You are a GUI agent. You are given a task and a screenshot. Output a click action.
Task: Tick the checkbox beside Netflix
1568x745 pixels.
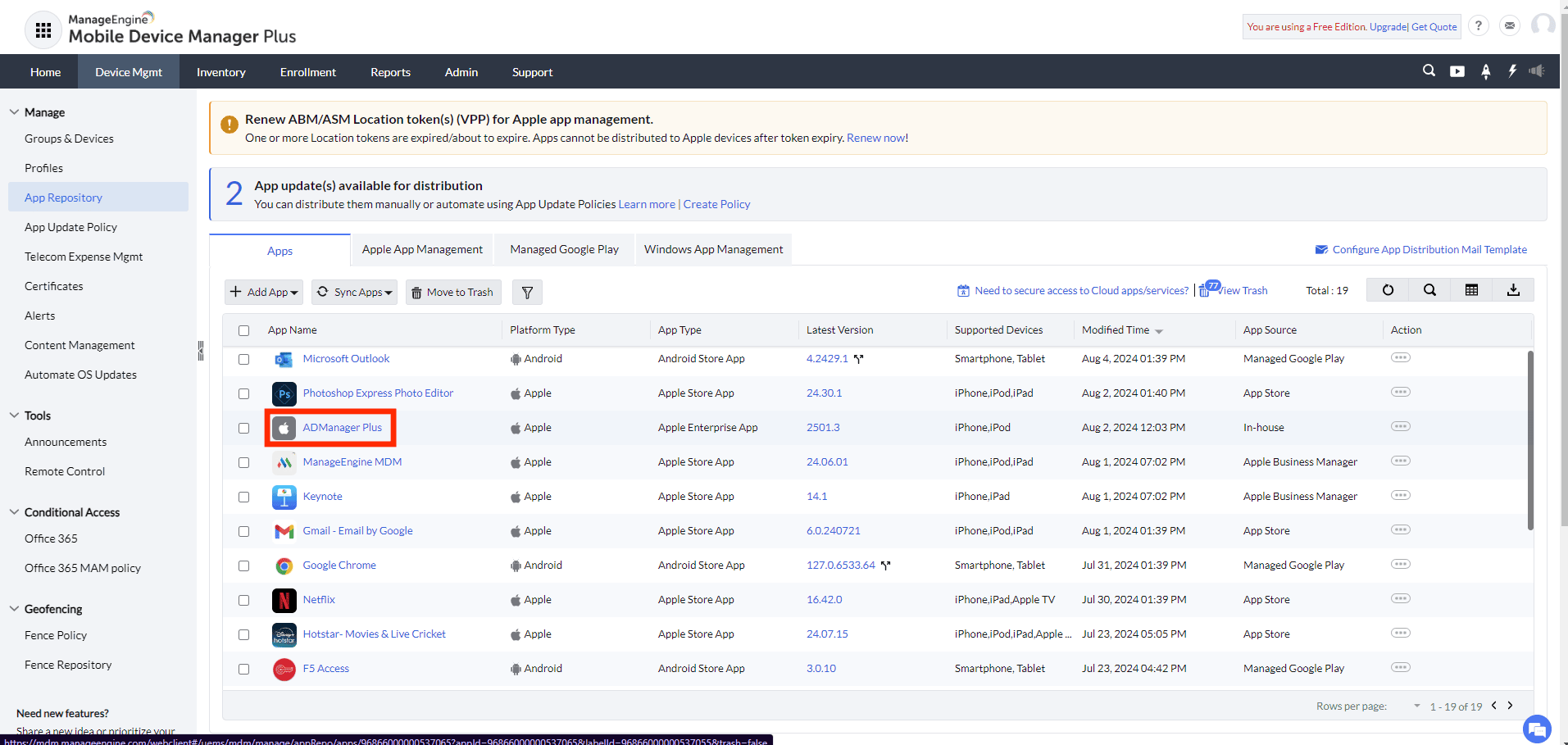[x=243, y=600]
